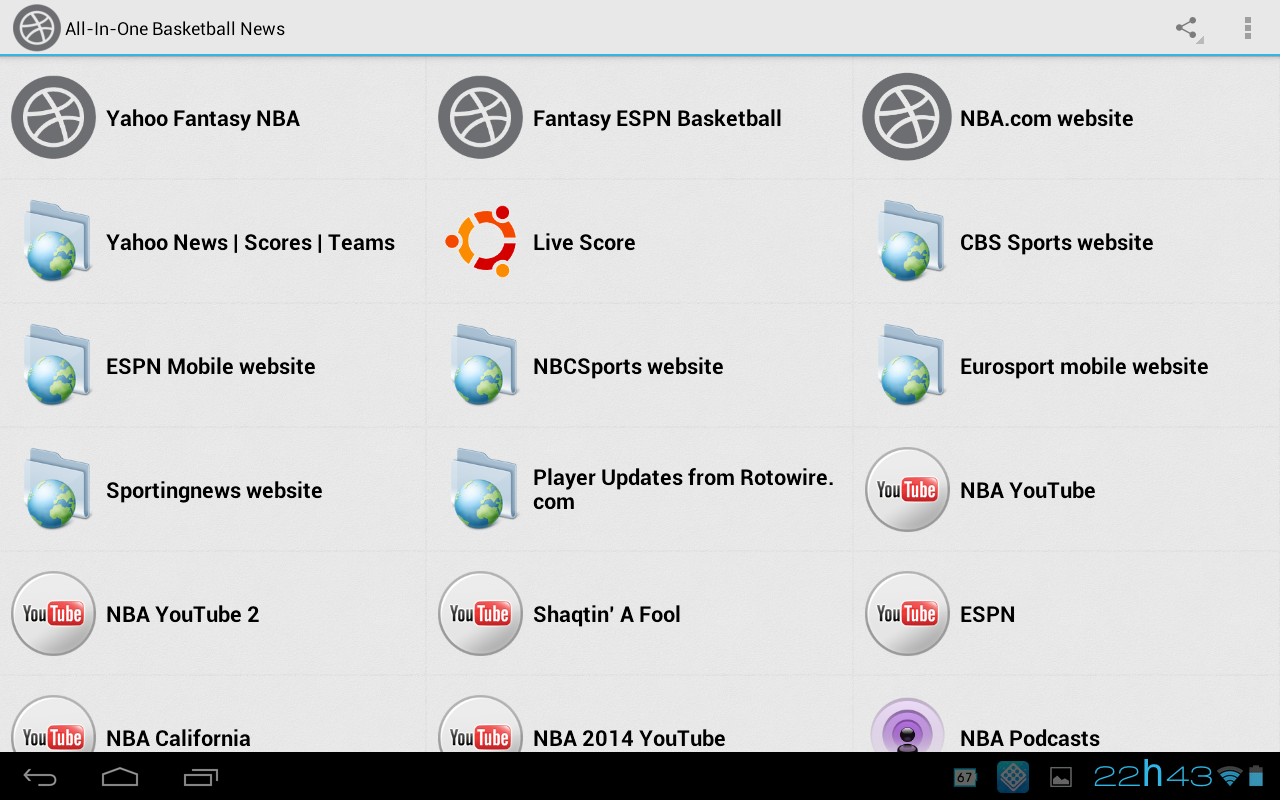Tap the app basketball logo in title bar

pyautogui.click(x=37, y=28)
